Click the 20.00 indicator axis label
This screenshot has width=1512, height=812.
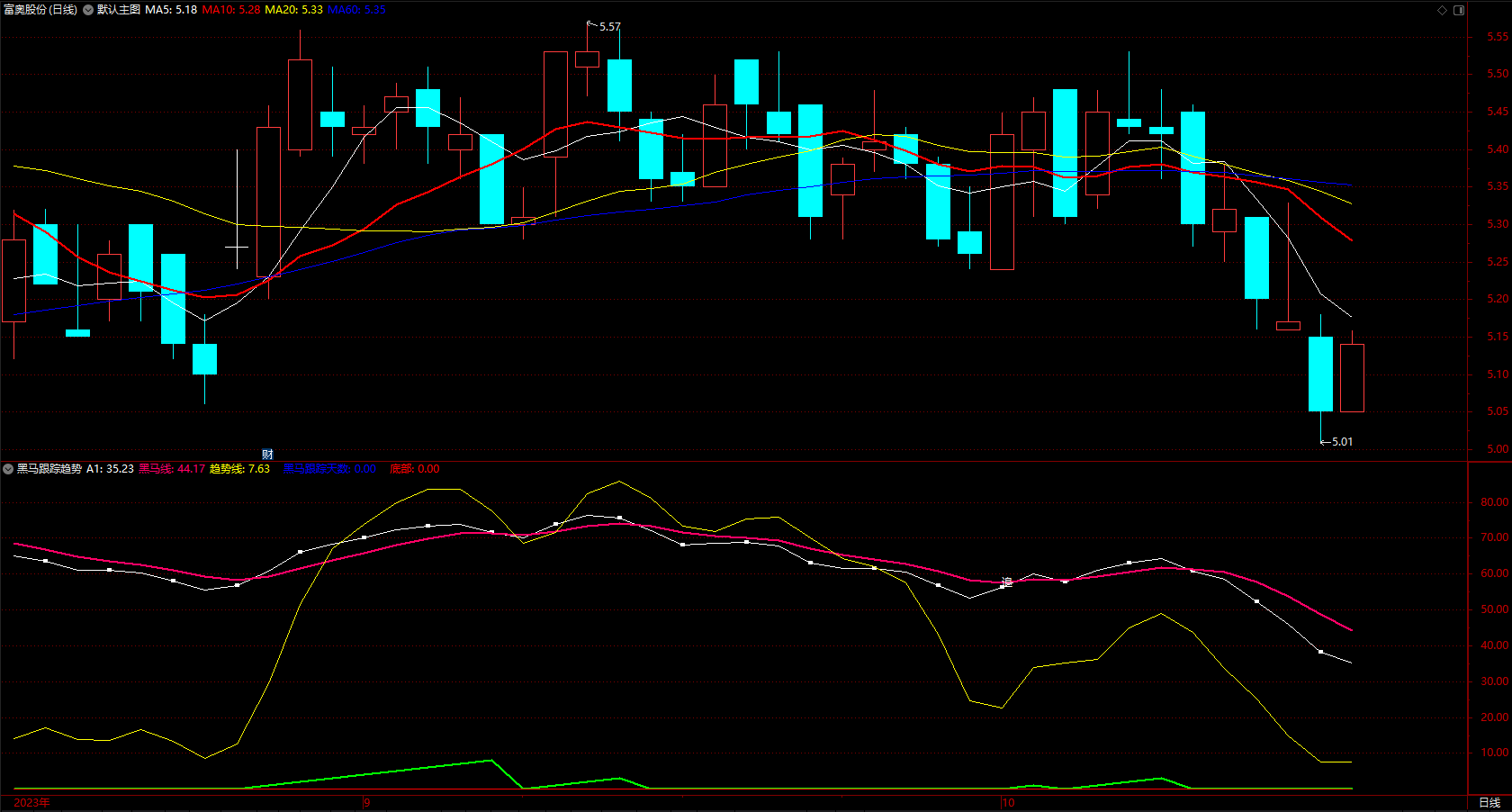coord(1495,717)
